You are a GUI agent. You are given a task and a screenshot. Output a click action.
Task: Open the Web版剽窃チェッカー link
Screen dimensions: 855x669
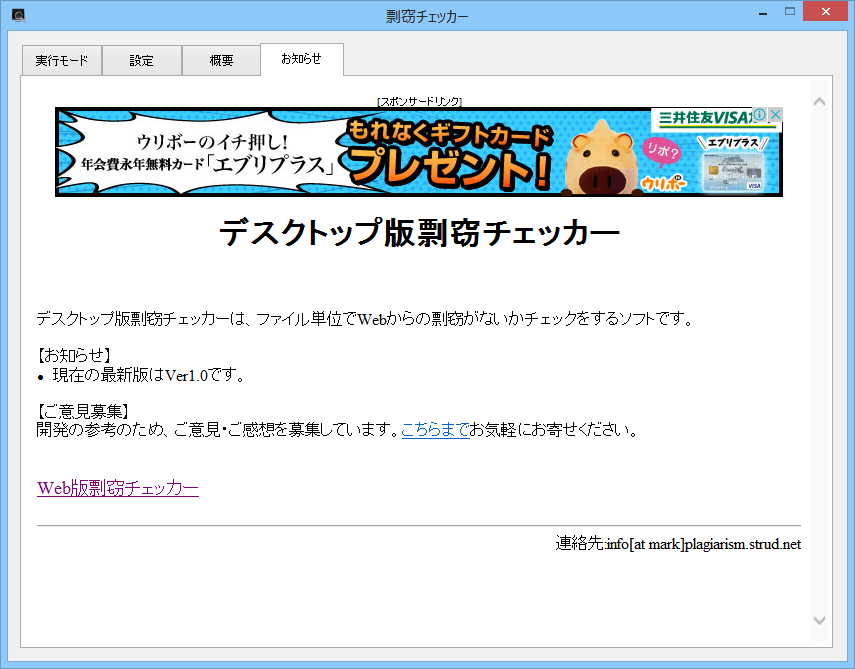[117, 487]
